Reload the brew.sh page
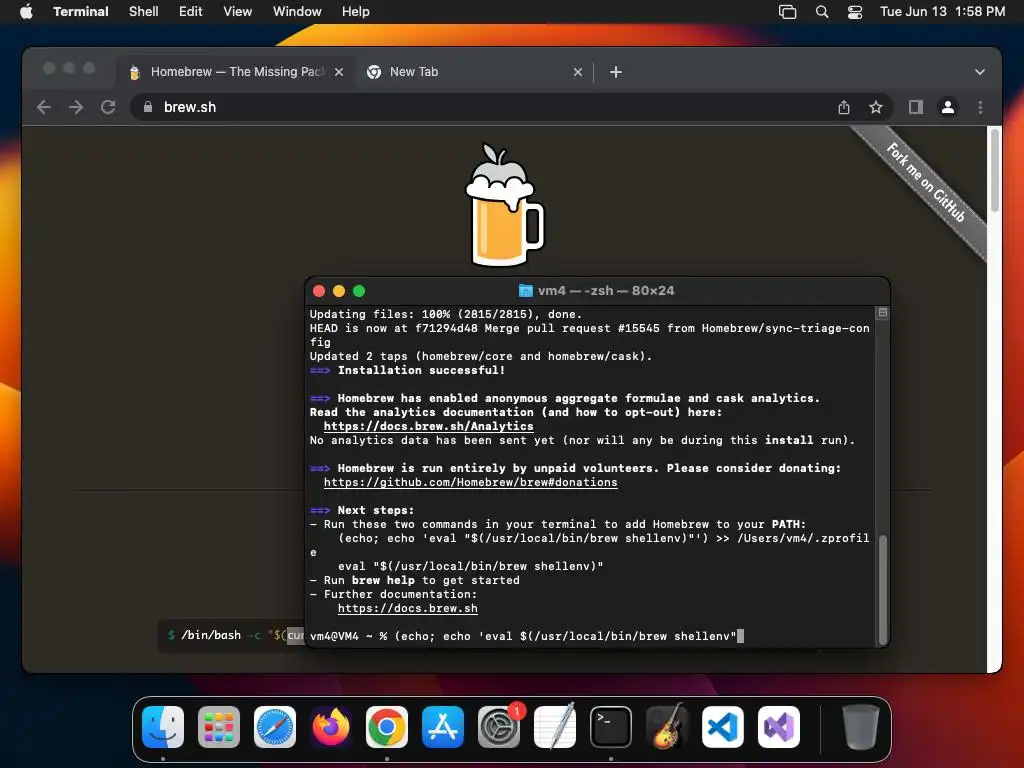This screenshot has width=1024, height=768. [x=108, y=107]
